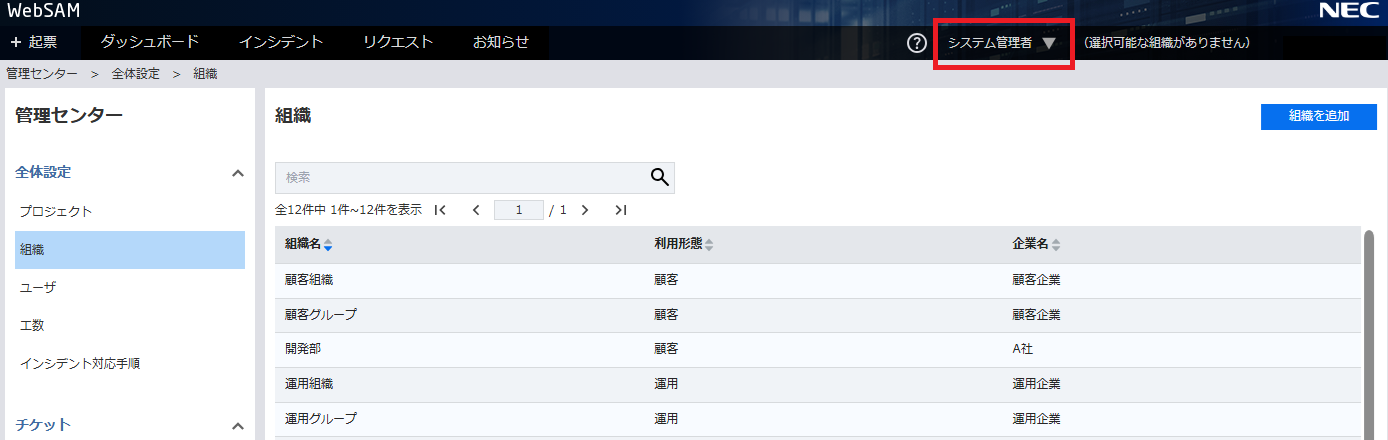Open the ダッシュボード tab
1388x440 pixels.
150,42
